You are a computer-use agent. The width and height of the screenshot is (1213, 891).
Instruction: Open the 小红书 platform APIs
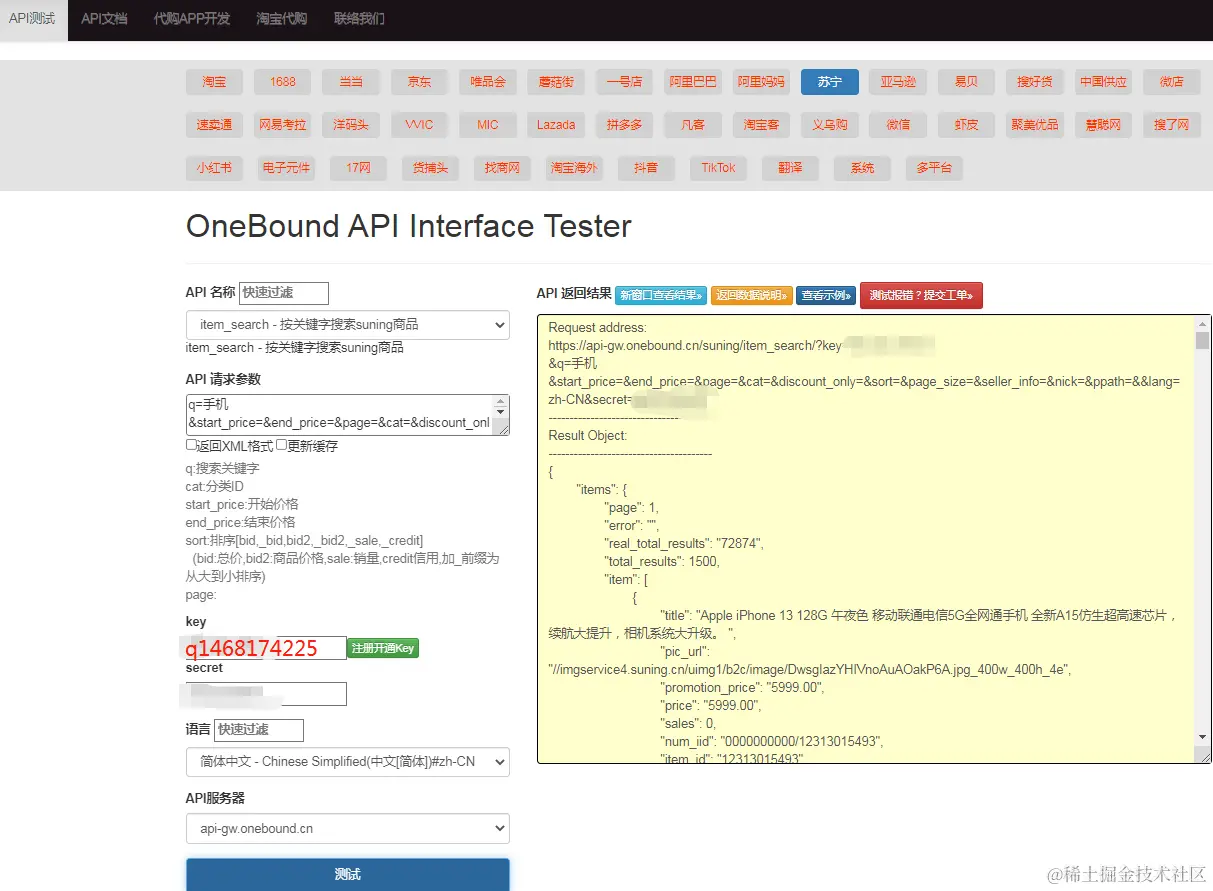[214, 168]
